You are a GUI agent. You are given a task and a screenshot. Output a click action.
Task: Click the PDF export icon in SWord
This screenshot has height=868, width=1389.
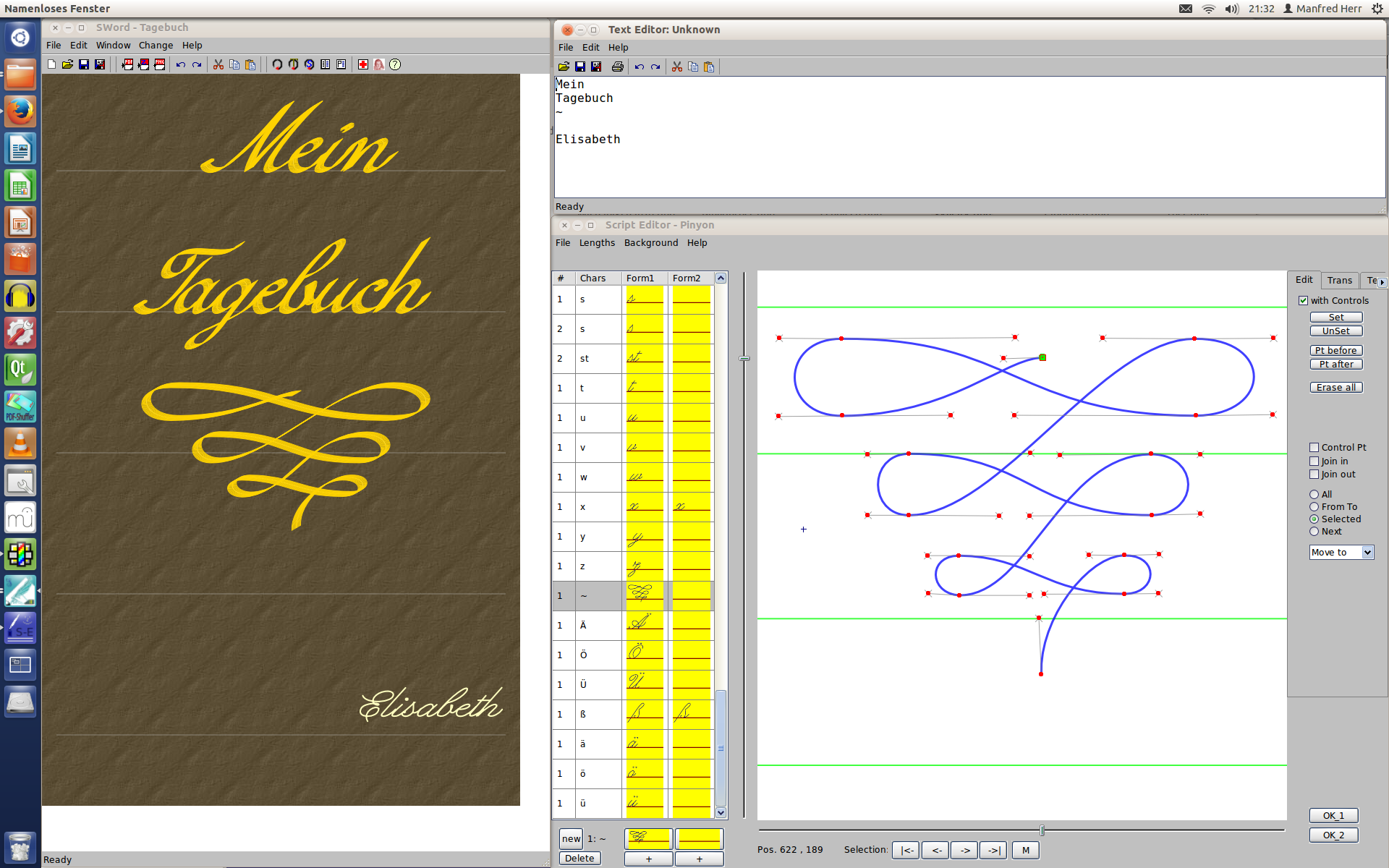(128, 64)
